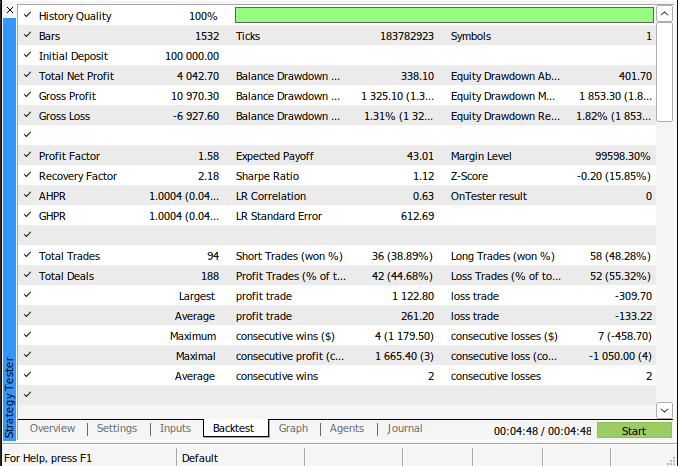Click the largest profit trade value 1 122.80
This screenshot has width=678, height=466.
click(x=413, y=296)
